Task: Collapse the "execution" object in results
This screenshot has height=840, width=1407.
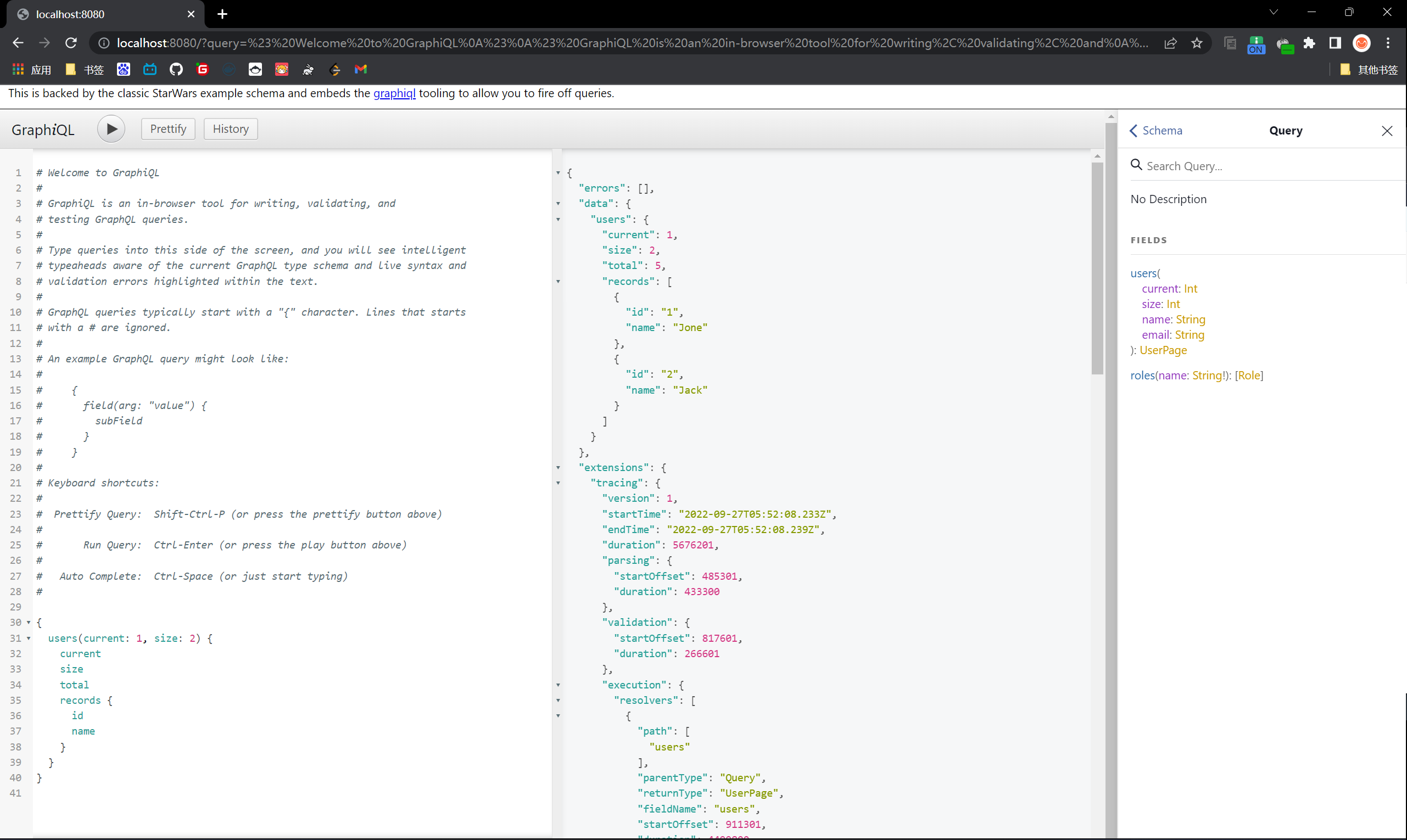Action: (x=558, y=686)
